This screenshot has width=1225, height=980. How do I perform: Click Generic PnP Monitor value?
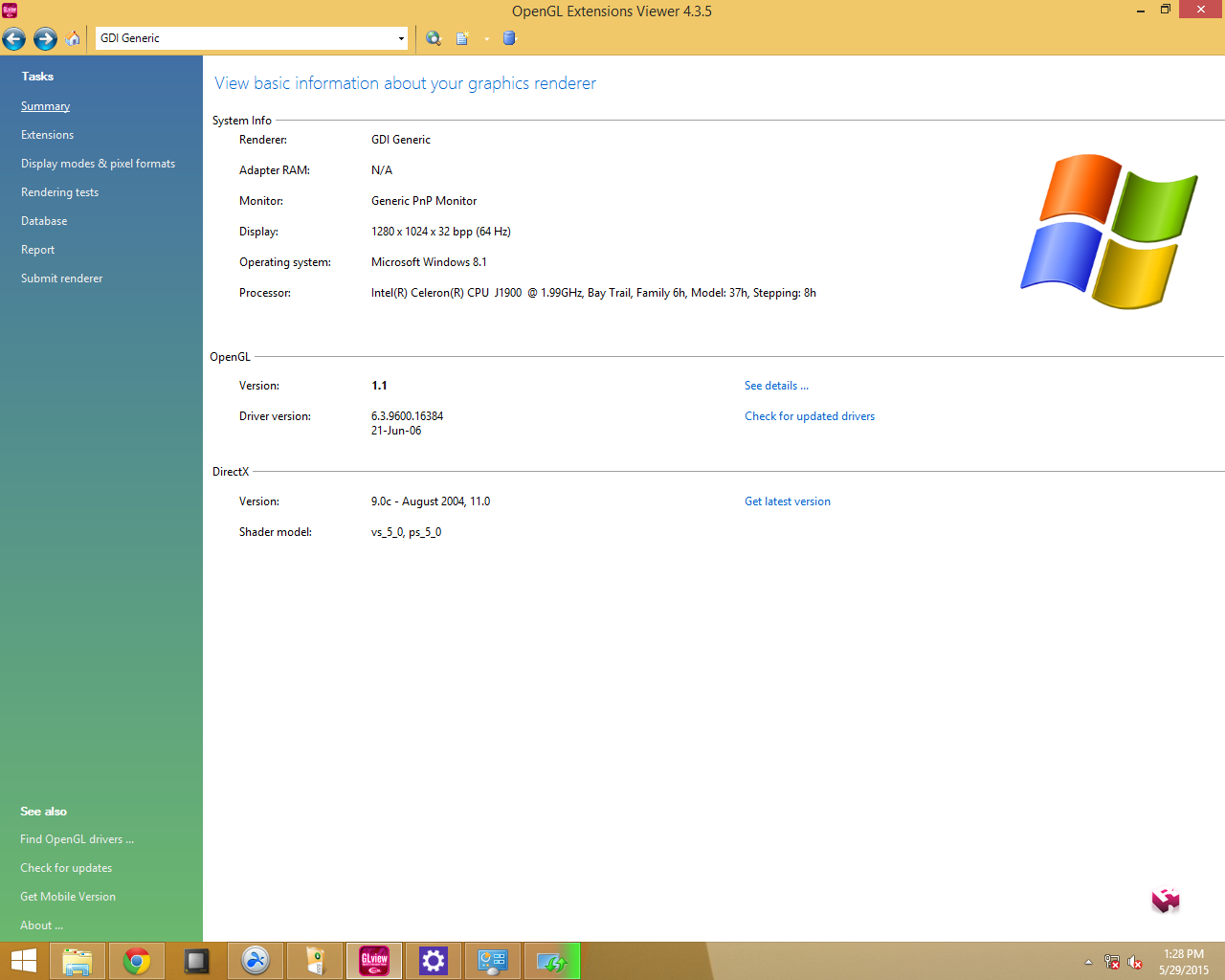(424, 201)
